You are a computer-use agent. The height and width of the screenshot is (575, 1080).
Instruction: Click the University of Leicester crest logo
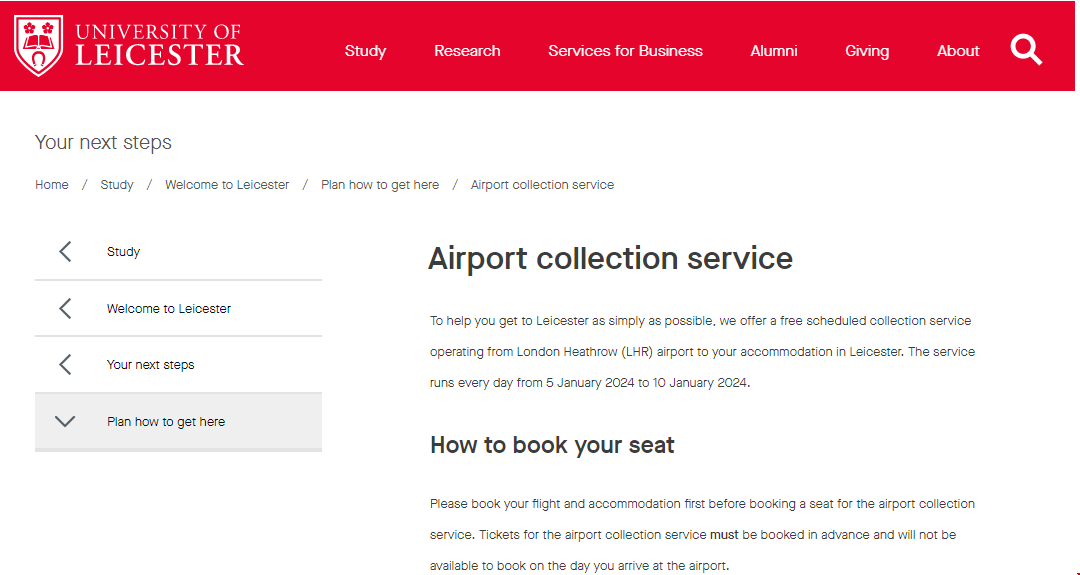point(39,46)
